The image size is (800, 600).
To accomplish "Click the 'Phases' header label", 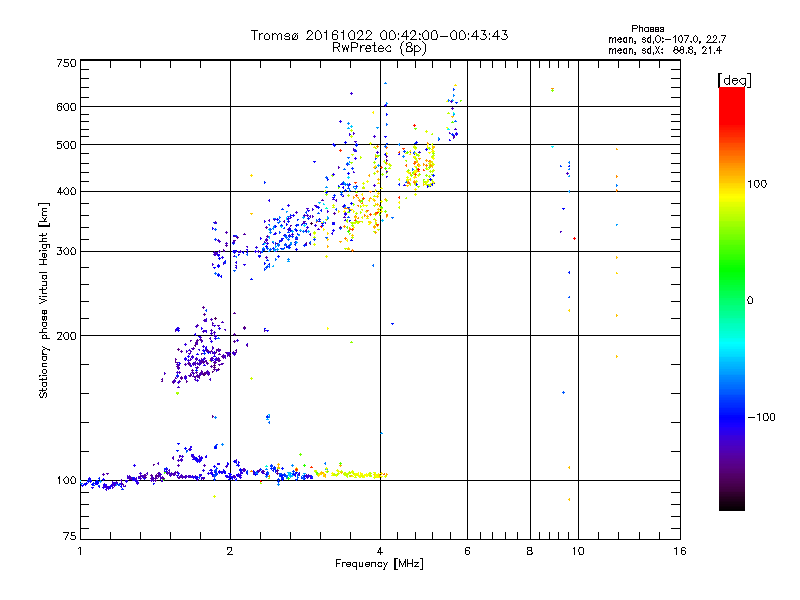I will point(647,29).
